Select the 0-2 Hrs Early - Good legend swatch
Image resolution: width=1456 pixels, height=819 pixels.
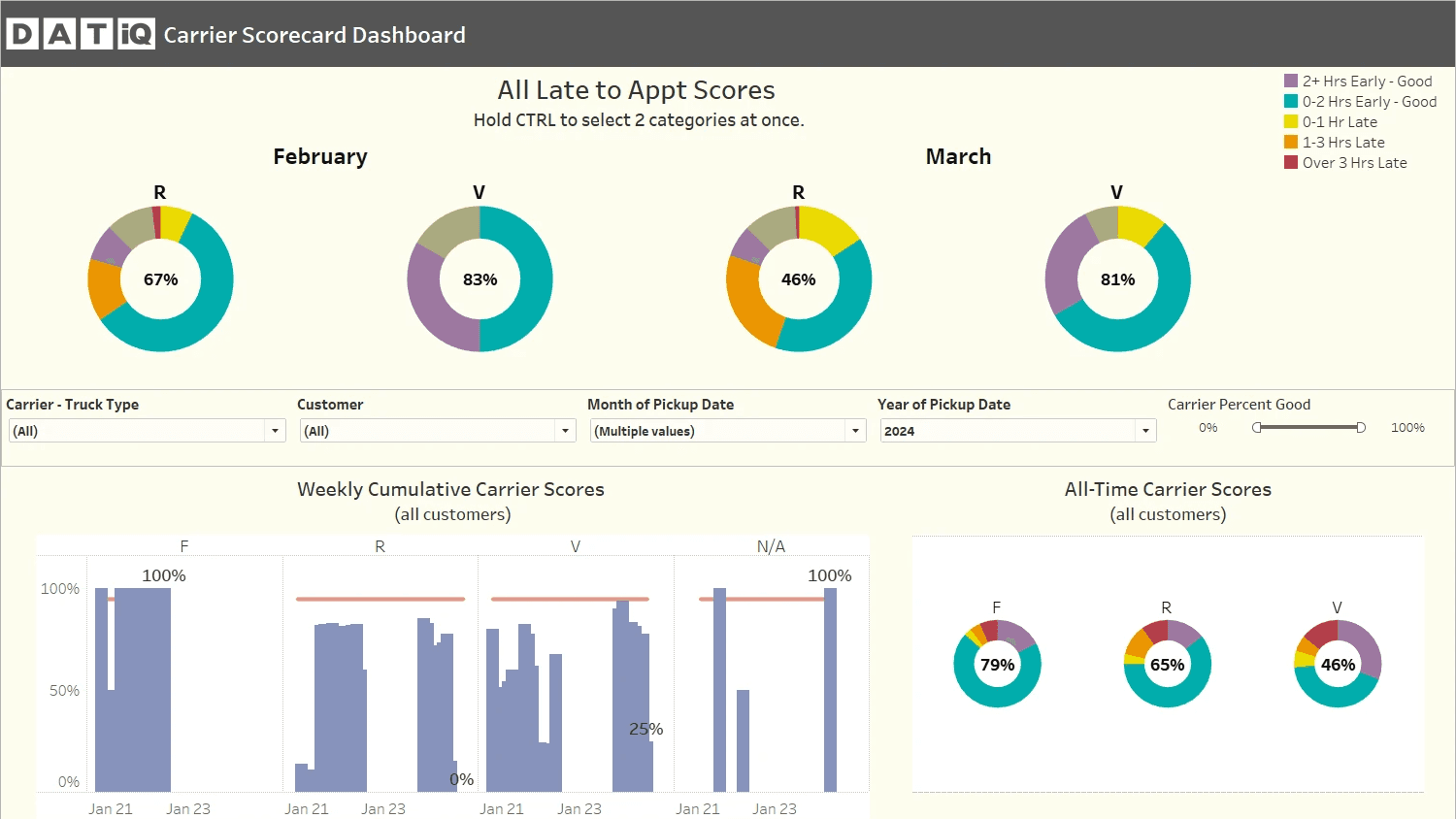pyautogui.click(x=1291, y=101)
